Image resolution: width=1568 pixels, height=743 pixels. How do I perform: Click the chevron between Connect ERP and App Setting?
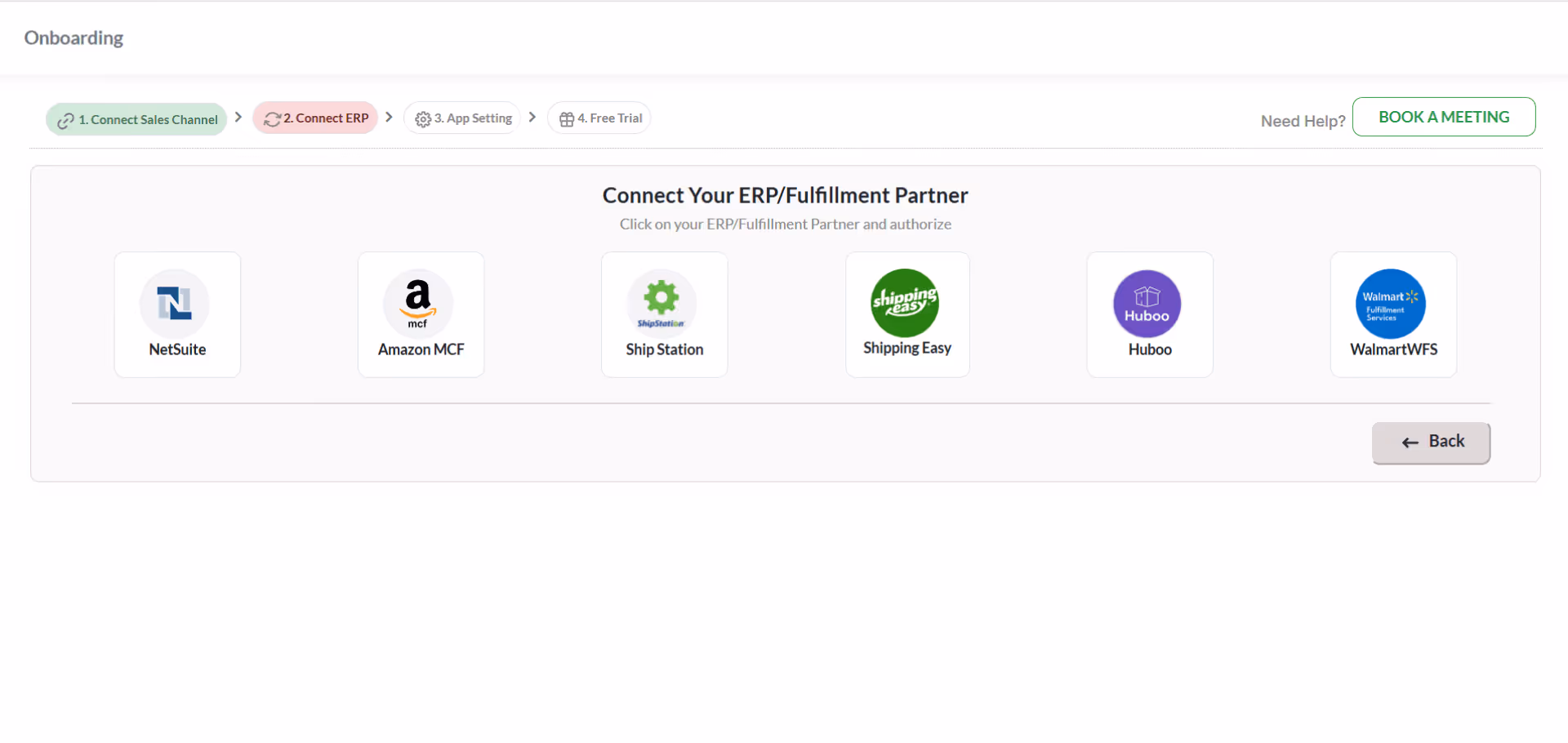click(x=390, y=117)
